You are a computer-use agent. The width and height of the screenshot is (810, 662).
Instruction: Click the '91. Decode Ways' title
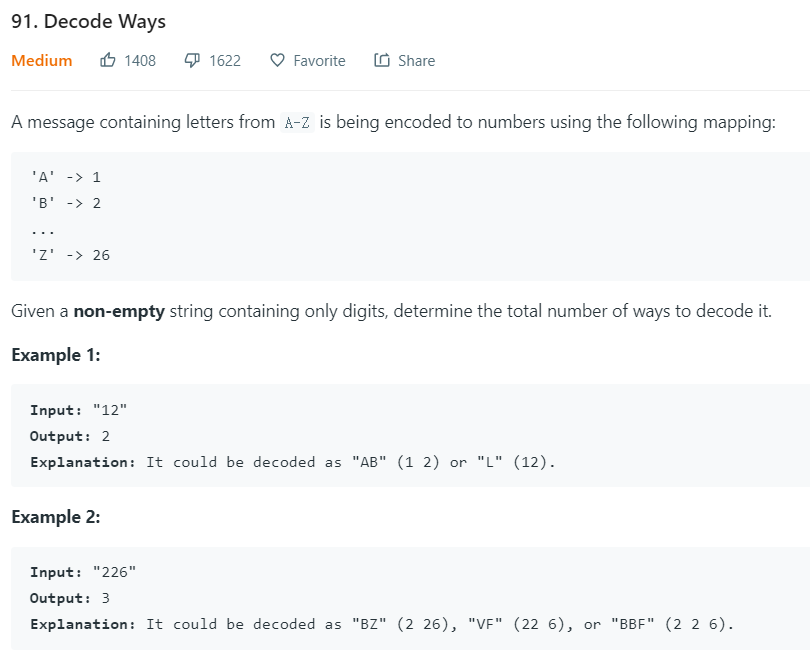click(x=88, y=22)
